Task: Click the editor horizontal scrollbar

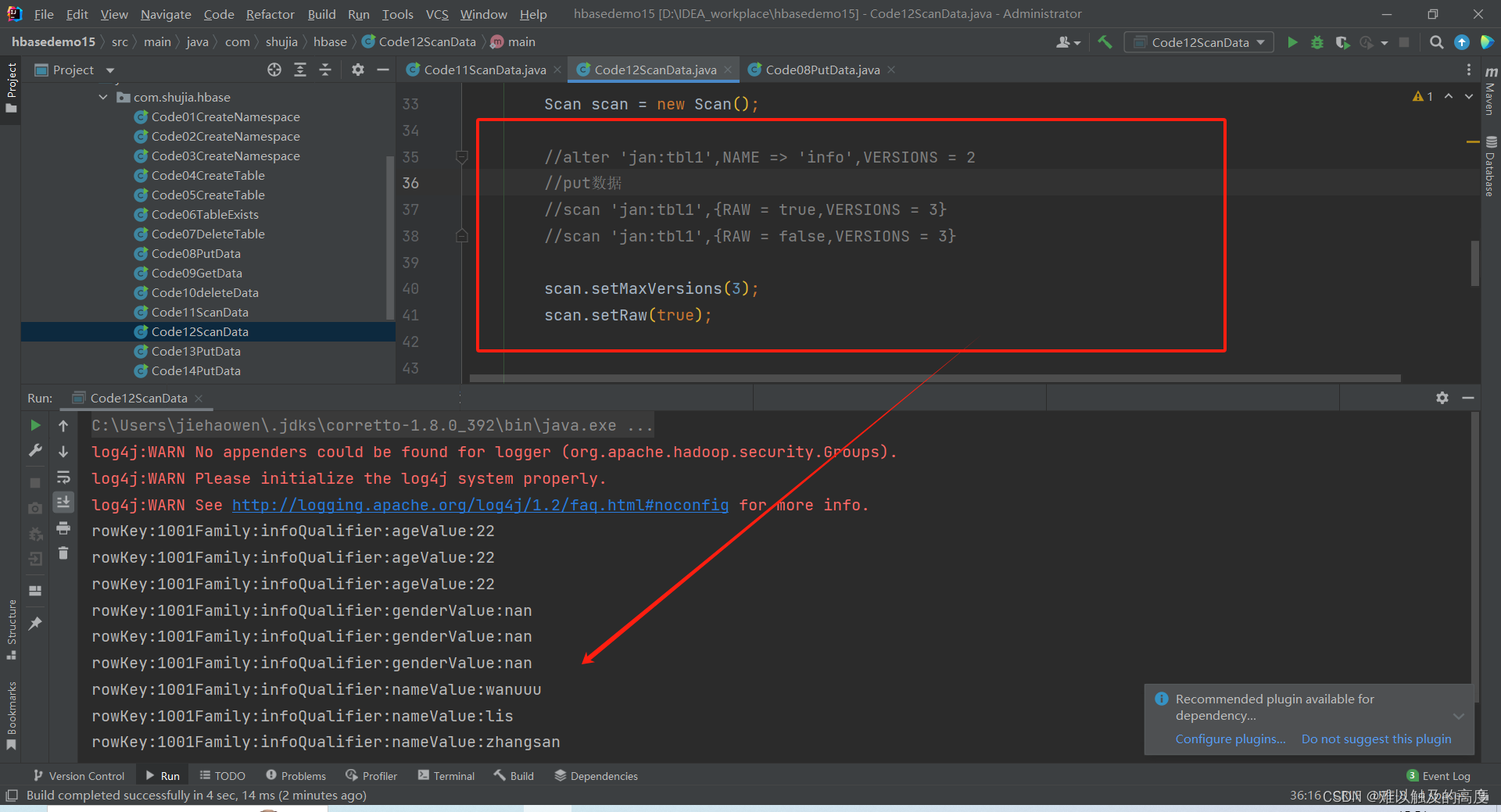Action: pyautogui.click(x=935, y=378)
